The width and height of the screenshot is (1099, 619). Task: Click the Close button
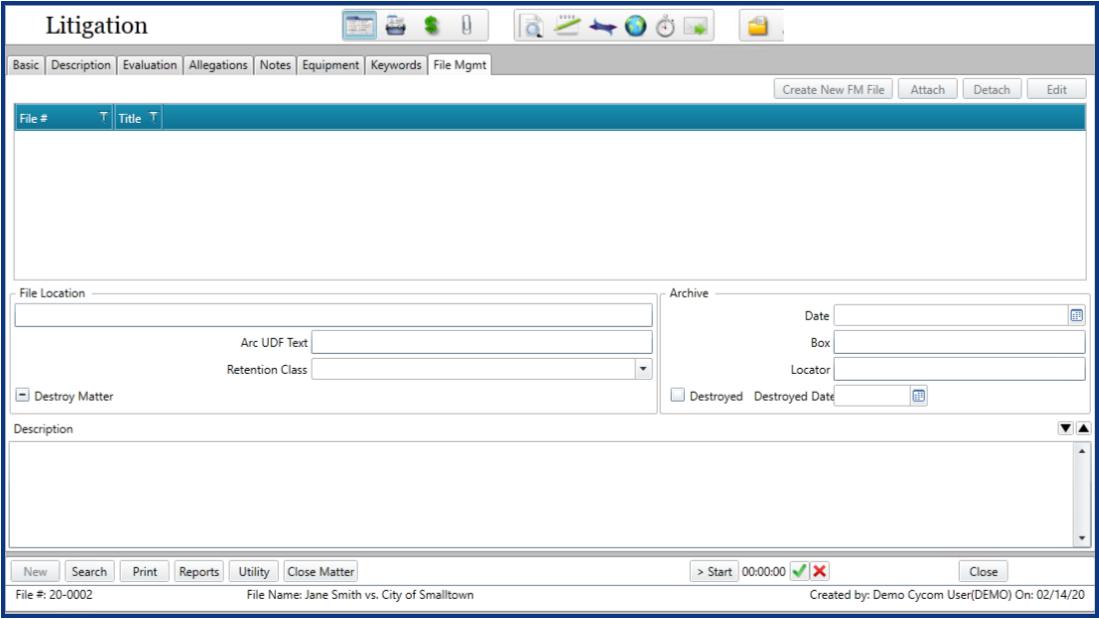click(x=983, y=571)
